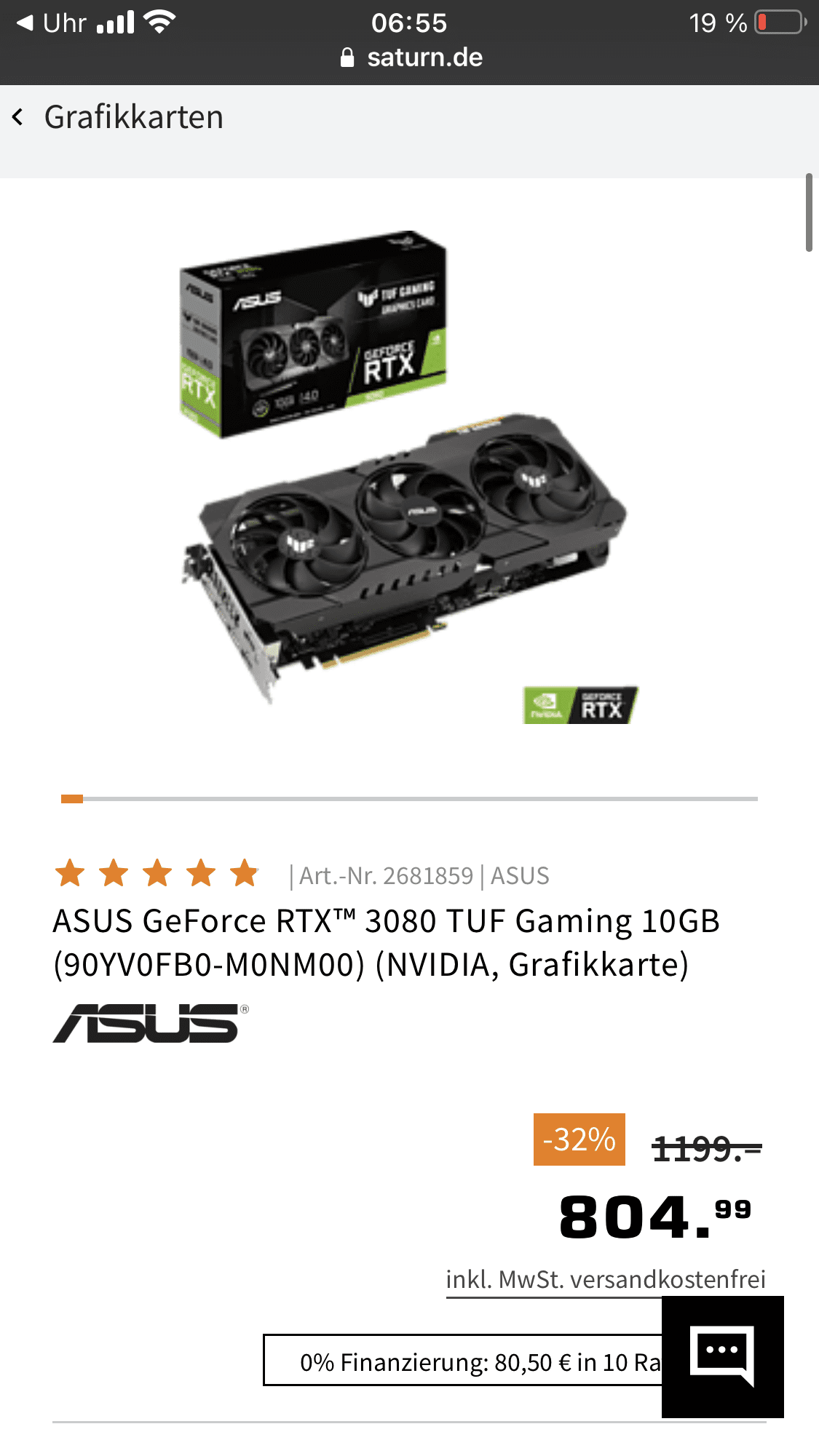The image size is (819, 1456).
Task: Tap the padlock icon beside saturn.de
Action: point(347,57)
